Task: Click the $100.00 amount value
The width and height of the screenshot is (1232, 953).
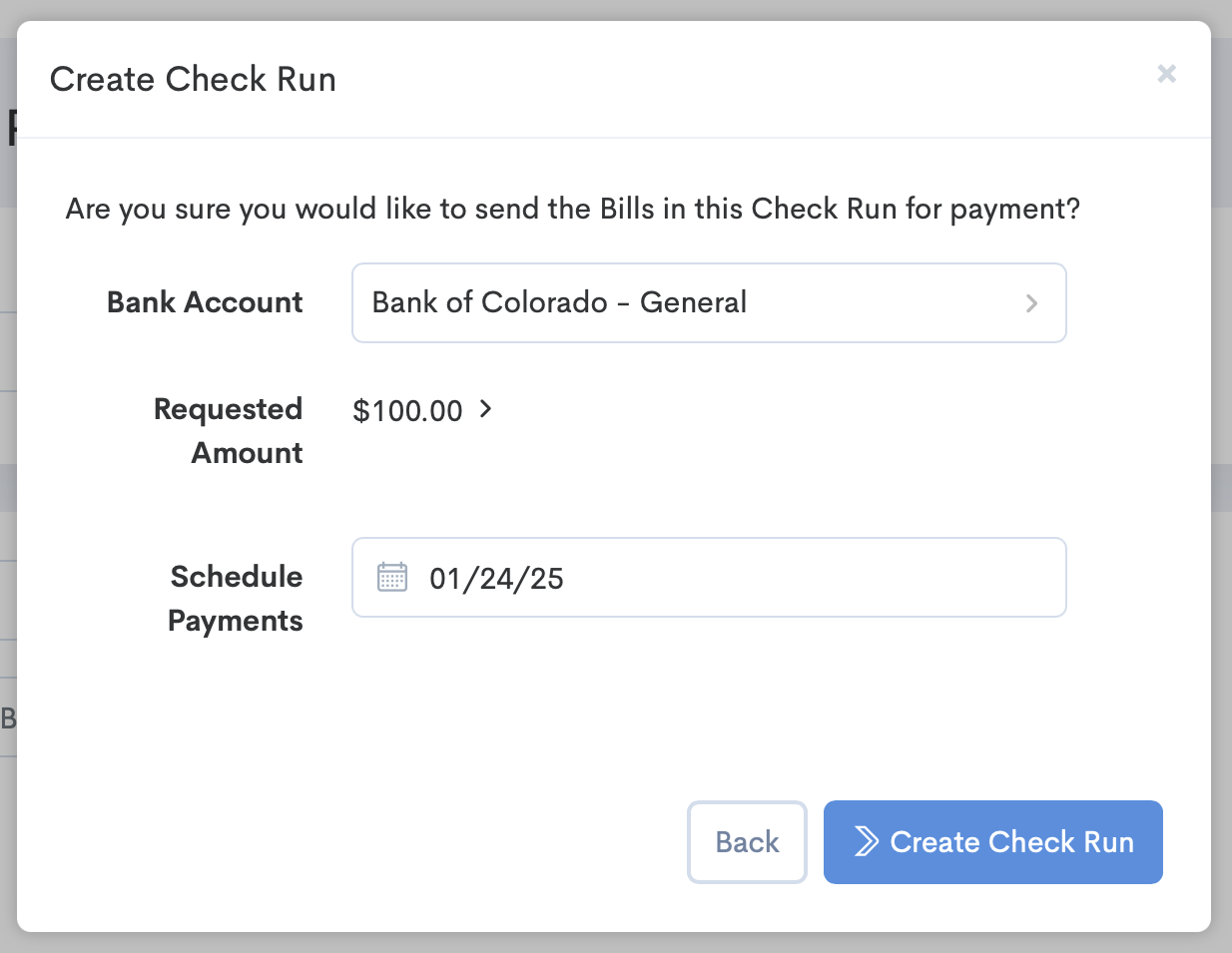Action: coord(407,411)
